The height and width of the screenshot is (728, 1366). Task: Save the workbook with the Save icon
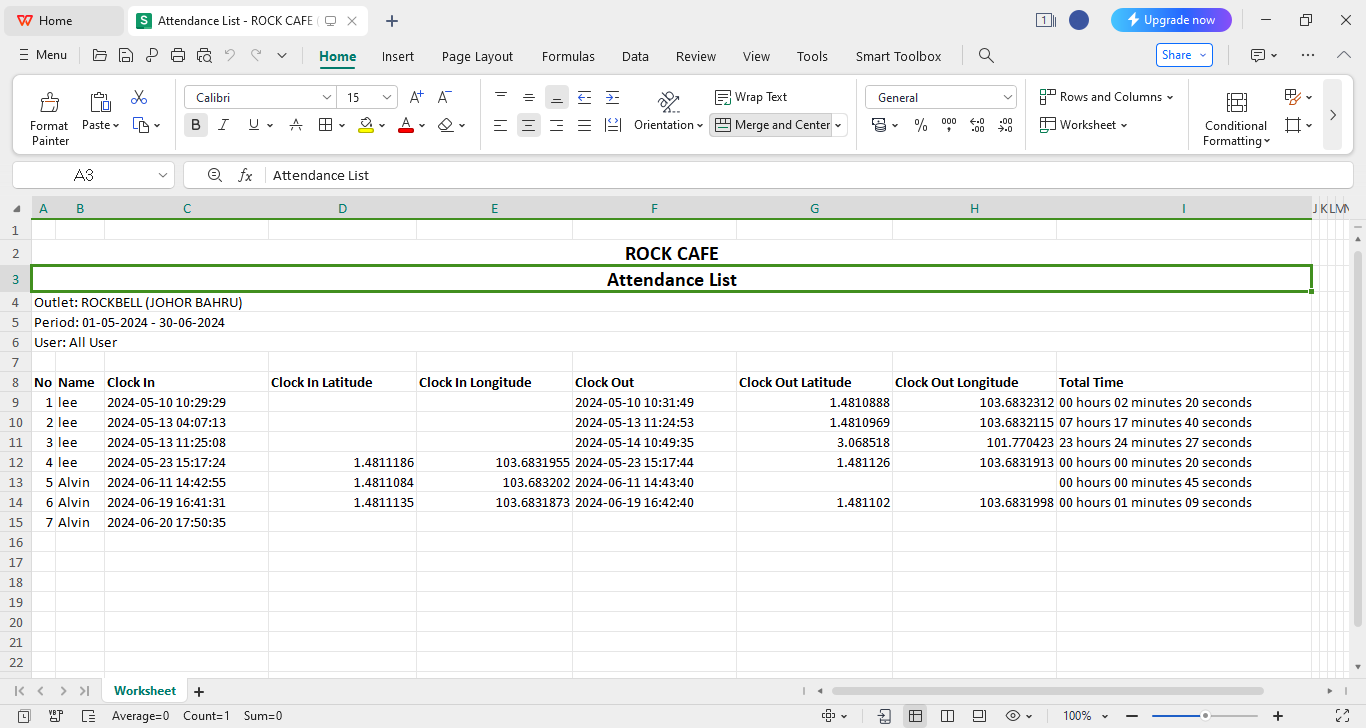click(x=125, y=56)
